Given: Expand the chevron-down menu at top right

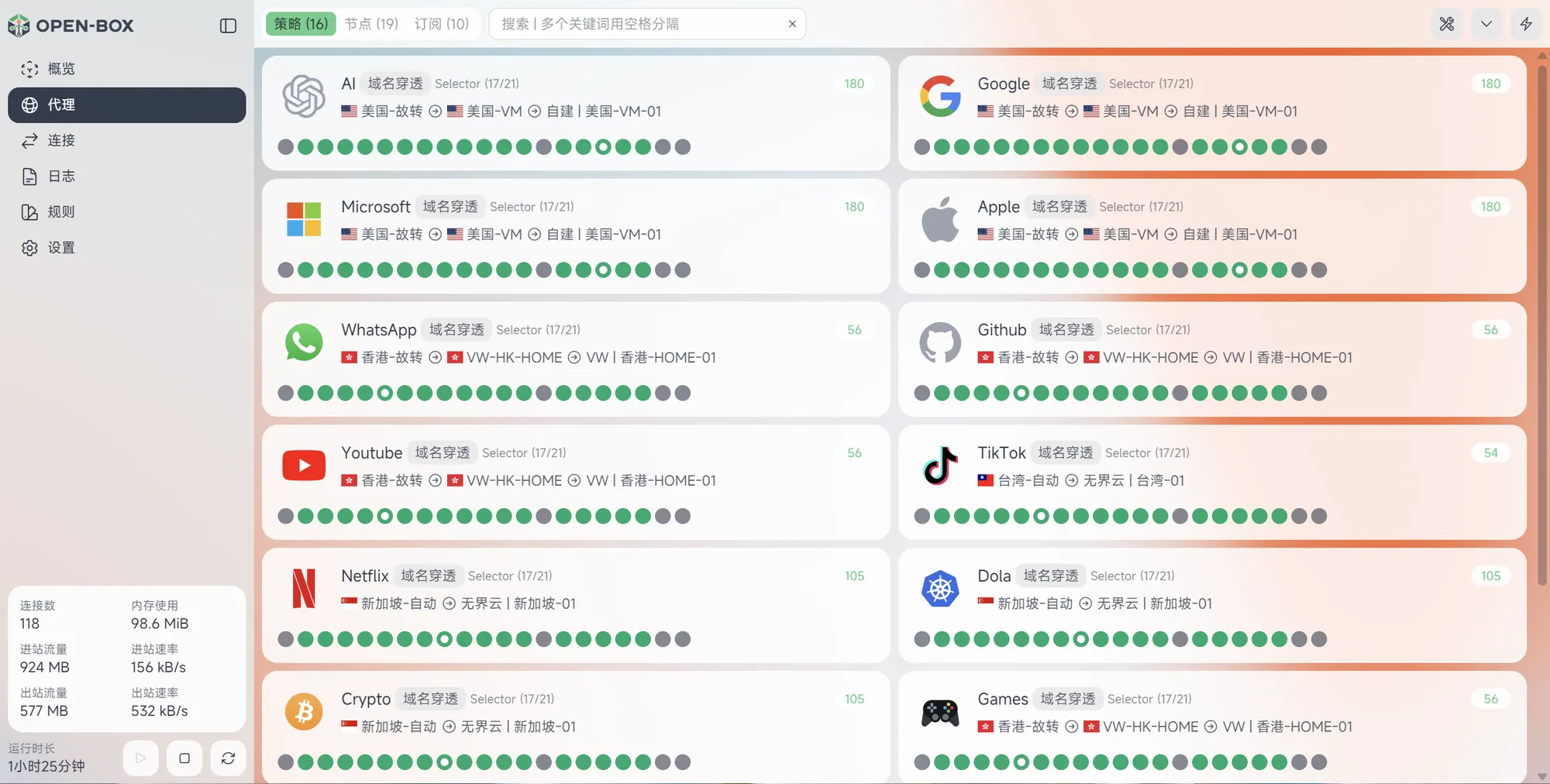Looking at the screenshot, I should point(1486,24).
